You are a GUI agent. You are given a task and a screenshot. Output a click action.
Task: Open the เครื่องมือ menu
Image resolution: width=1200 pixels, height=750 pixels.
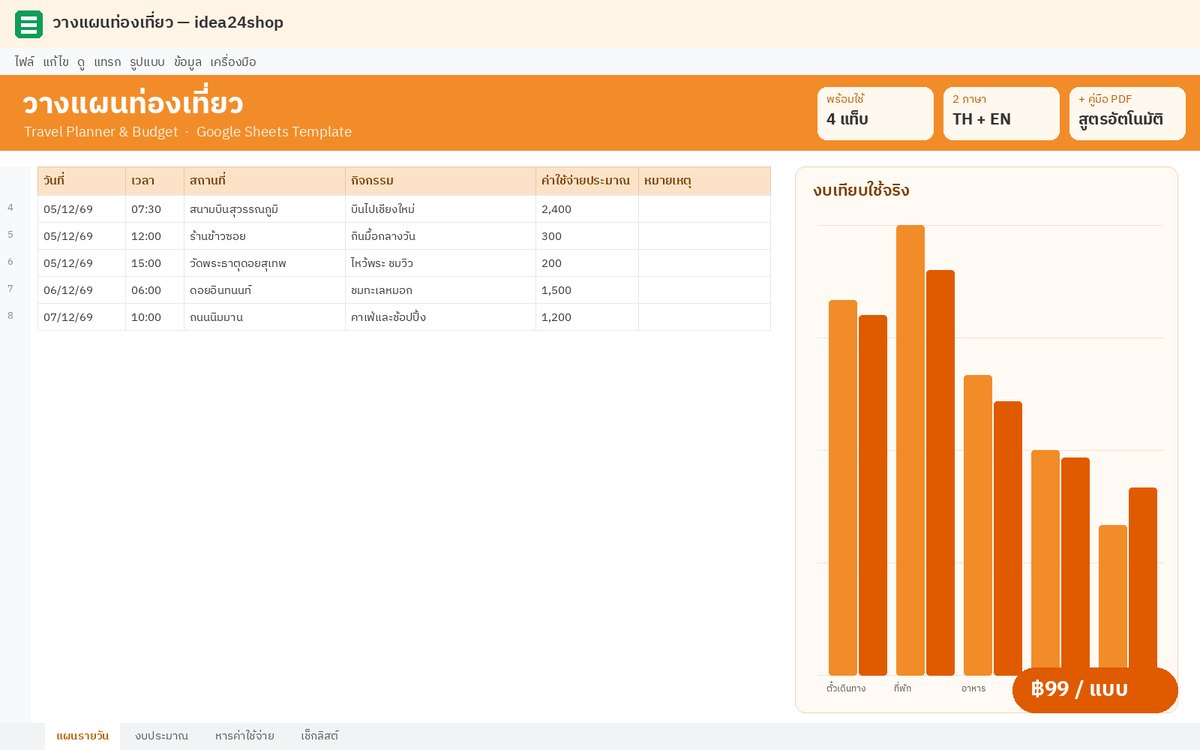pyautogui.click(x=233, y=62)
